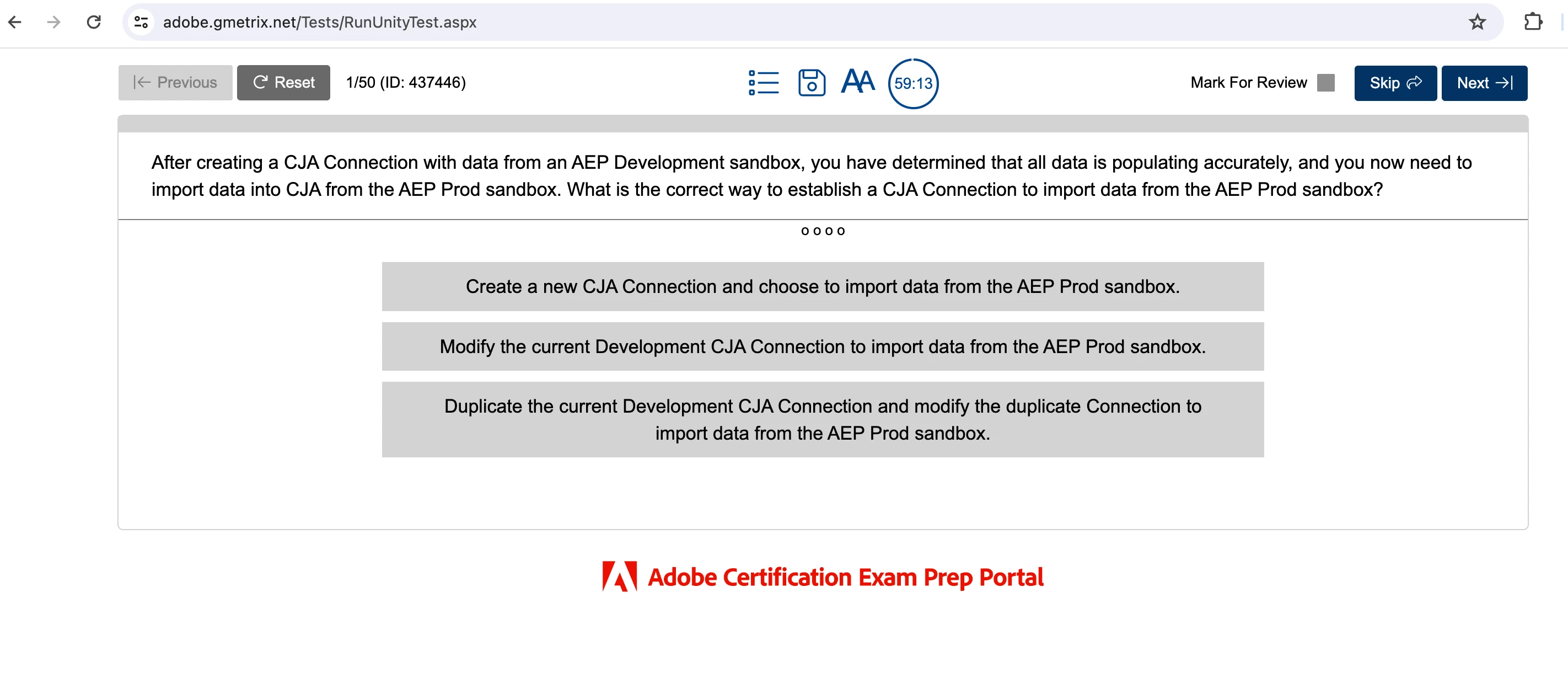1568x694 pixels.
Task: Click the Previous button
Action: pyautogui.click(x=175, y=83)
